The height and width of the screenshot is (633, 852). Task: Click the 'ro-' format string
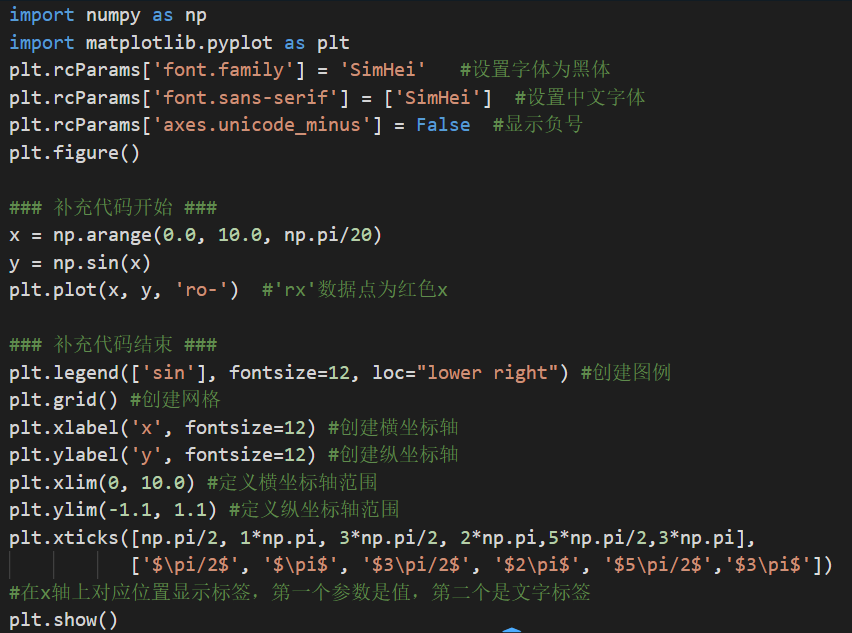click(x=207, y=290)
